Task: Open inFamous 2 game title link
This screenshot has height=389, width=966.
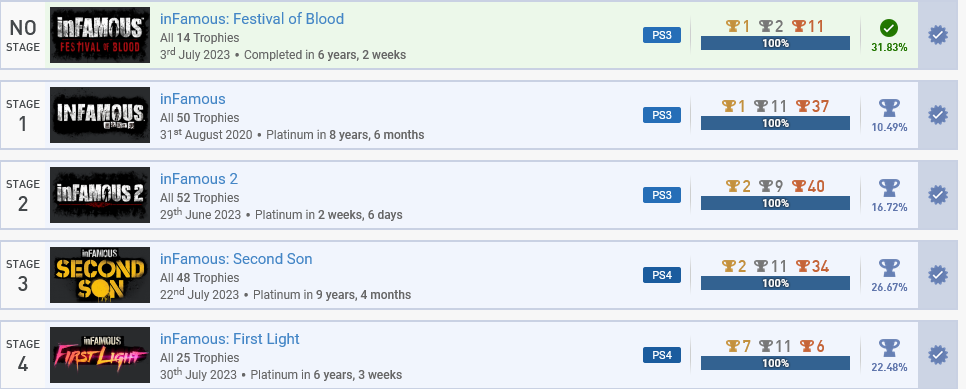Action: tap(199, 179)
